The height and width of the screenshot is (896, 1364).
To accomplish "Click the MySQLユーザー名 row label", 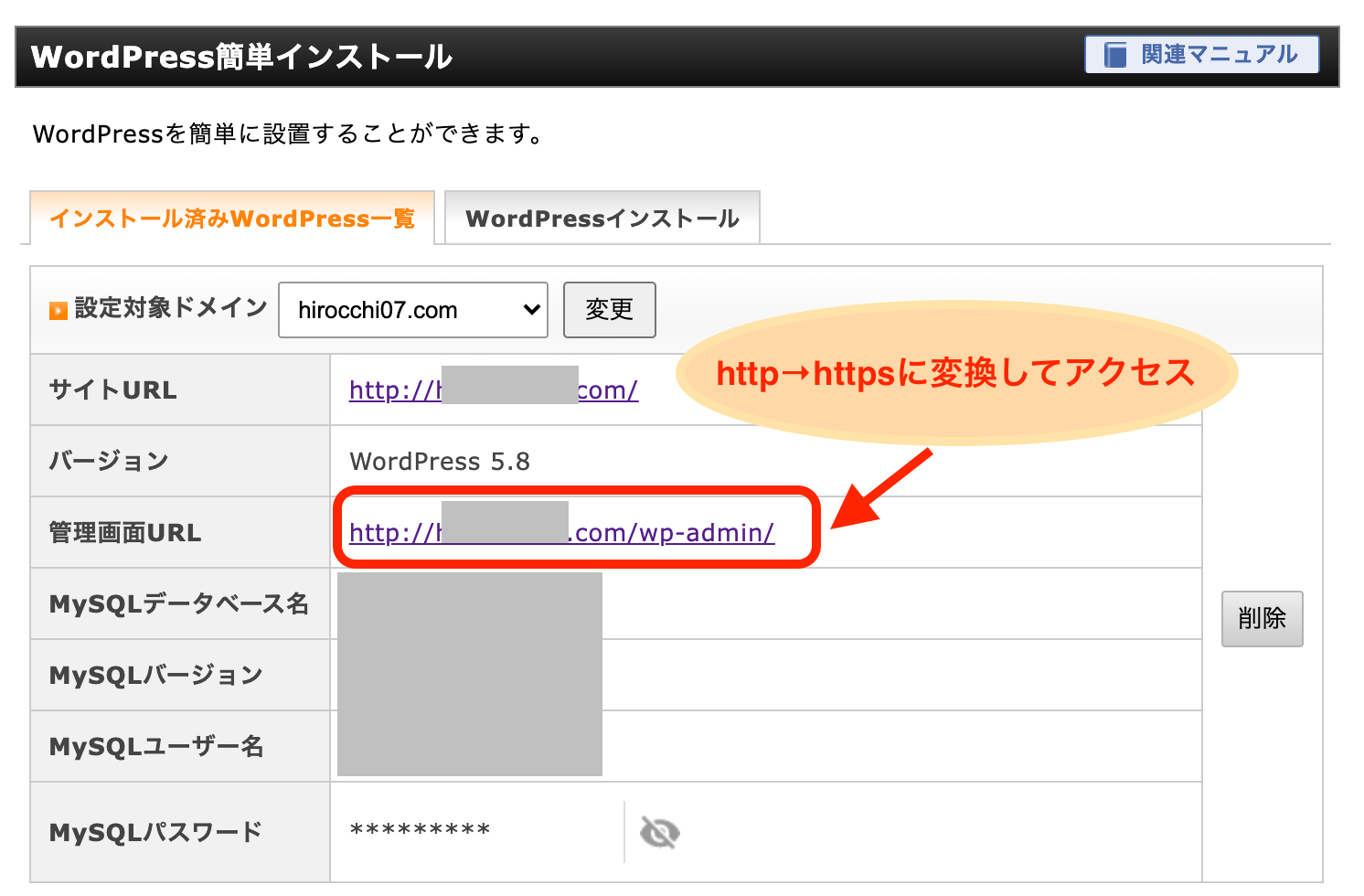I will tap(156, 747).
